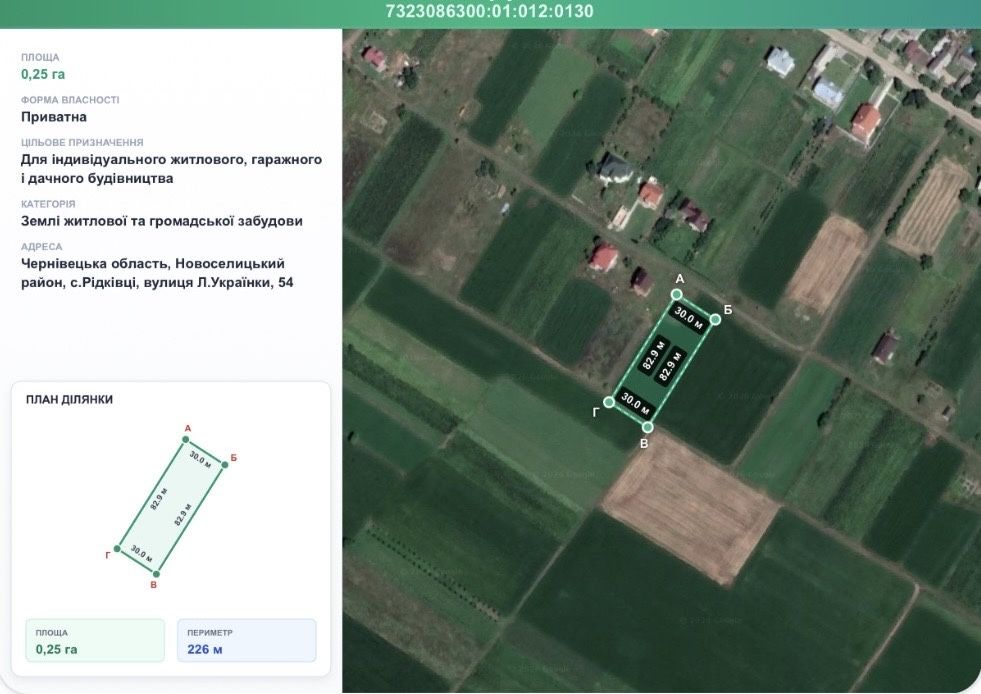Select point Г in the parcel plan
Screen dimensions: 981x694
pyautogui.click(x=117, y=549)
